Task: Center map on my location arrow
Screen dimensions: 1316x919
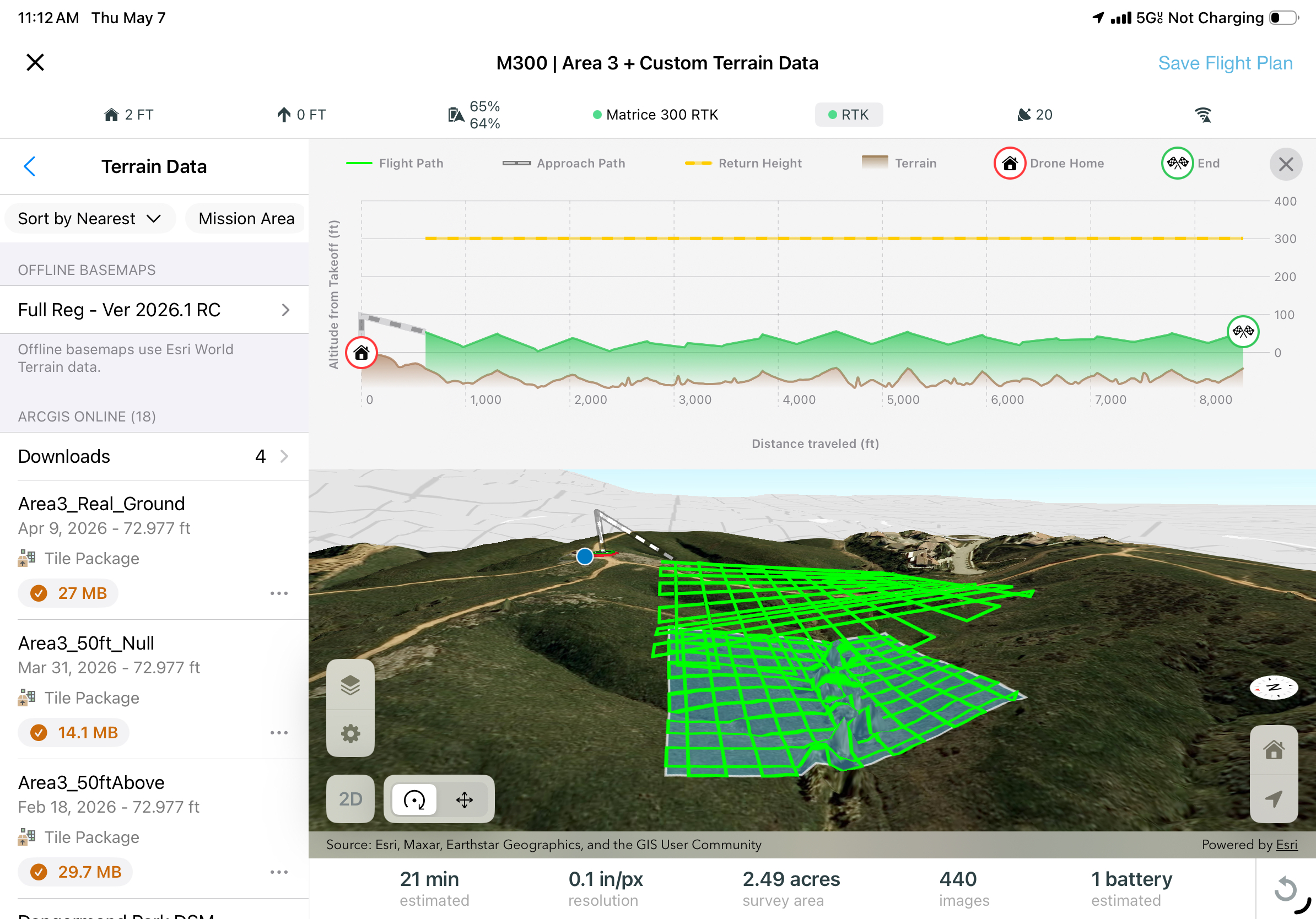Action: (1274, 799)
